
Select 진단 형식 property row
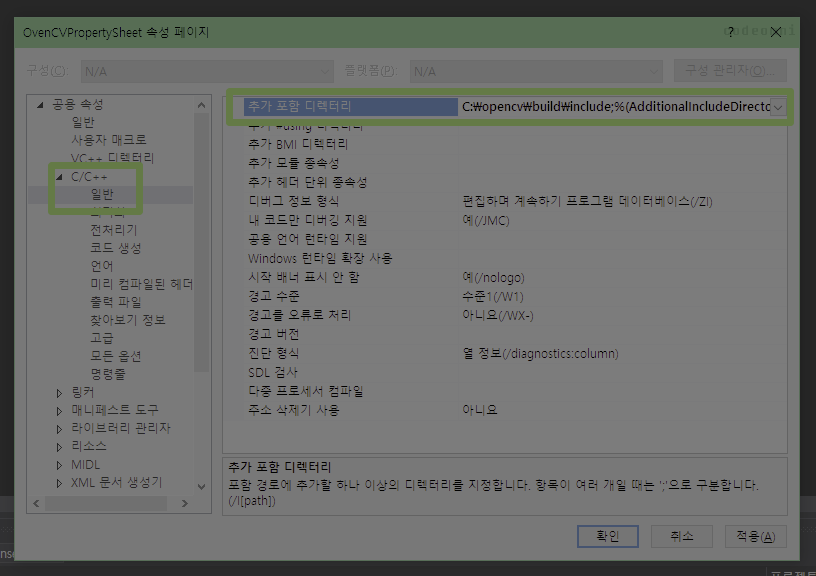274,353
